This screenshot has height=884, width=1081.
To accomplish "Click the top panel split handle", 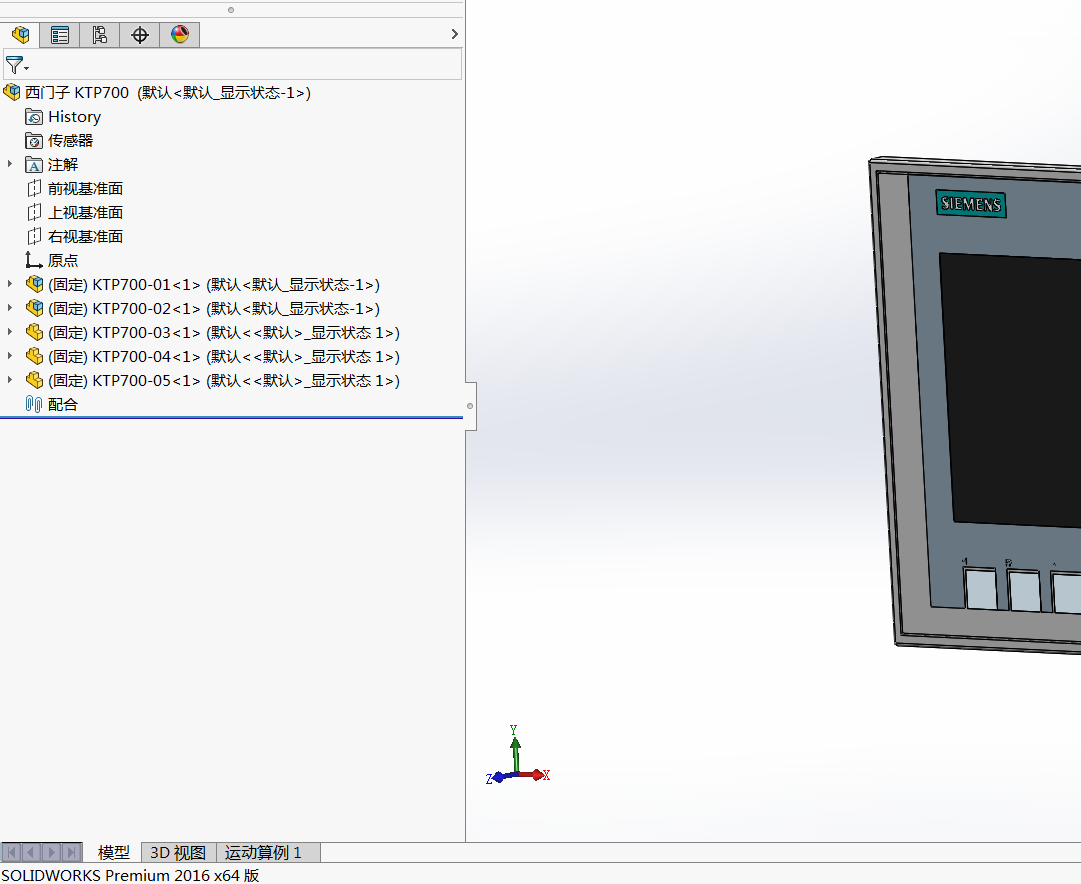I will (231, 10).
